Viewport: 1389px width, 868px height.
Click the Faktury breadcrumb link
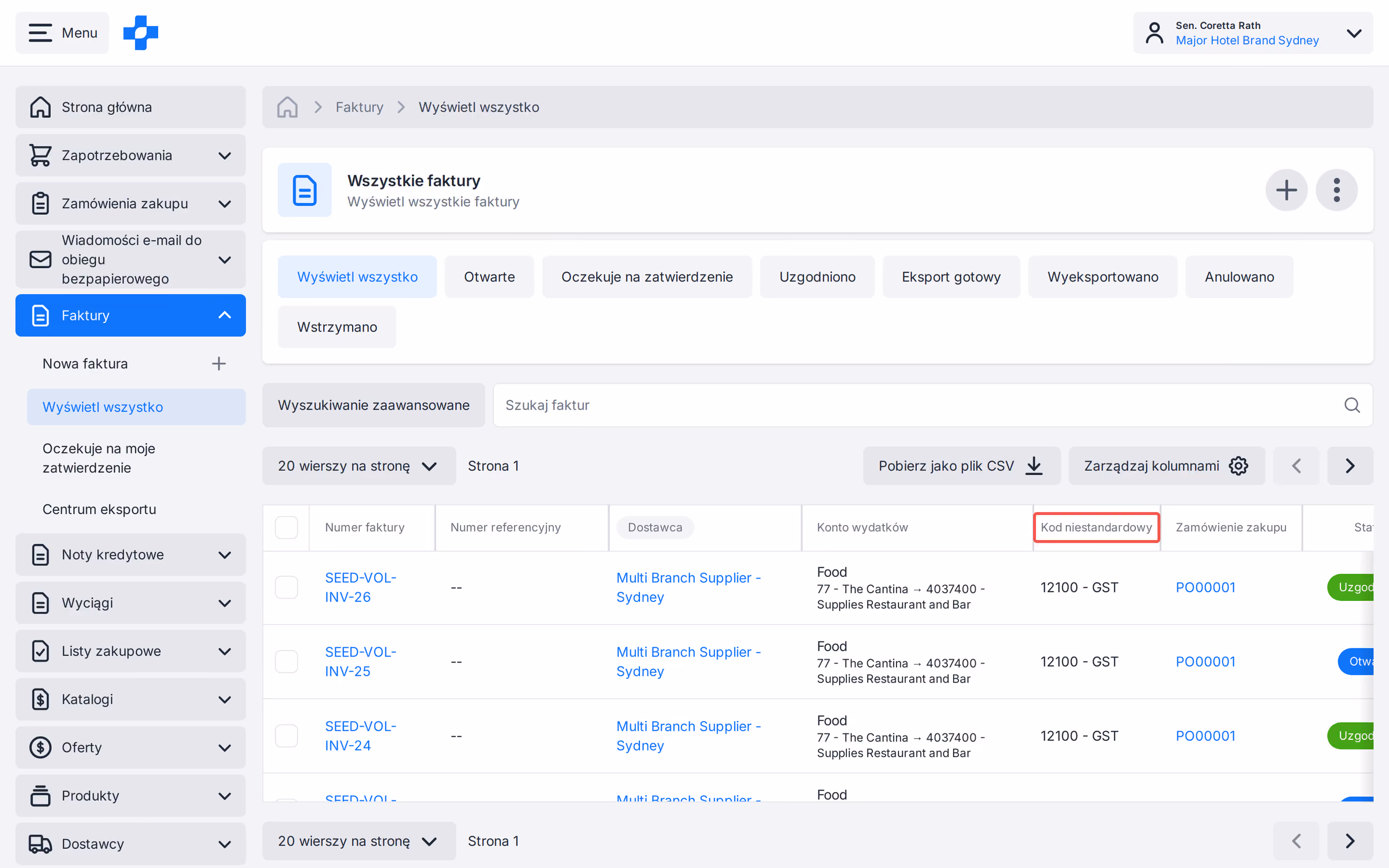pyautogui.click(x=360, y=107)
